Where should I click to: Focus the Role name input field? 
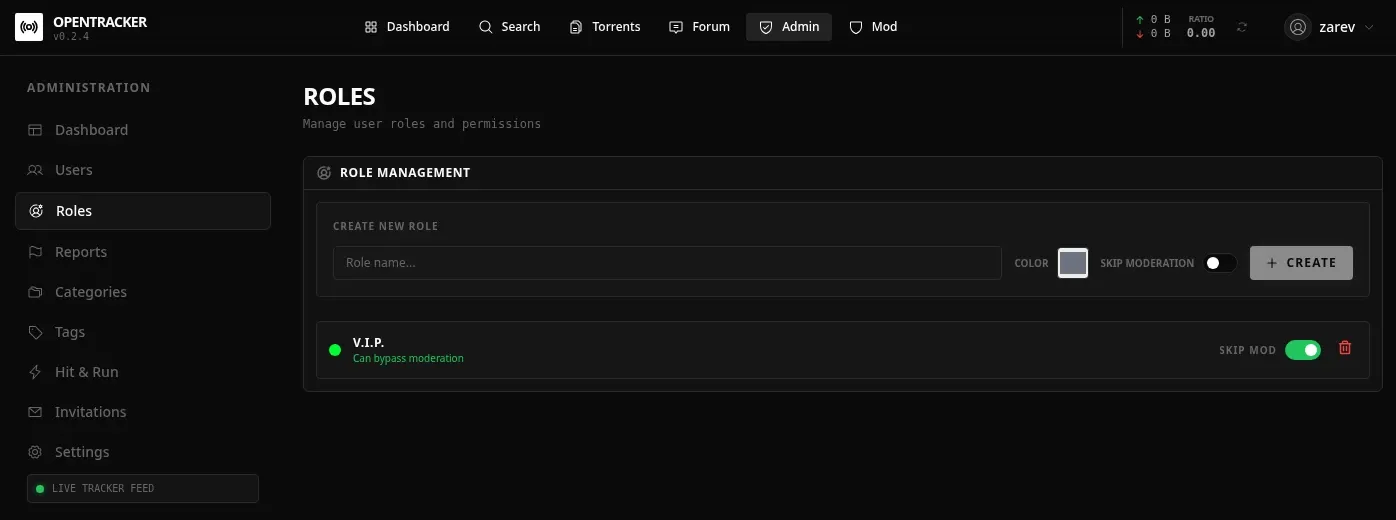coord(666,263)
